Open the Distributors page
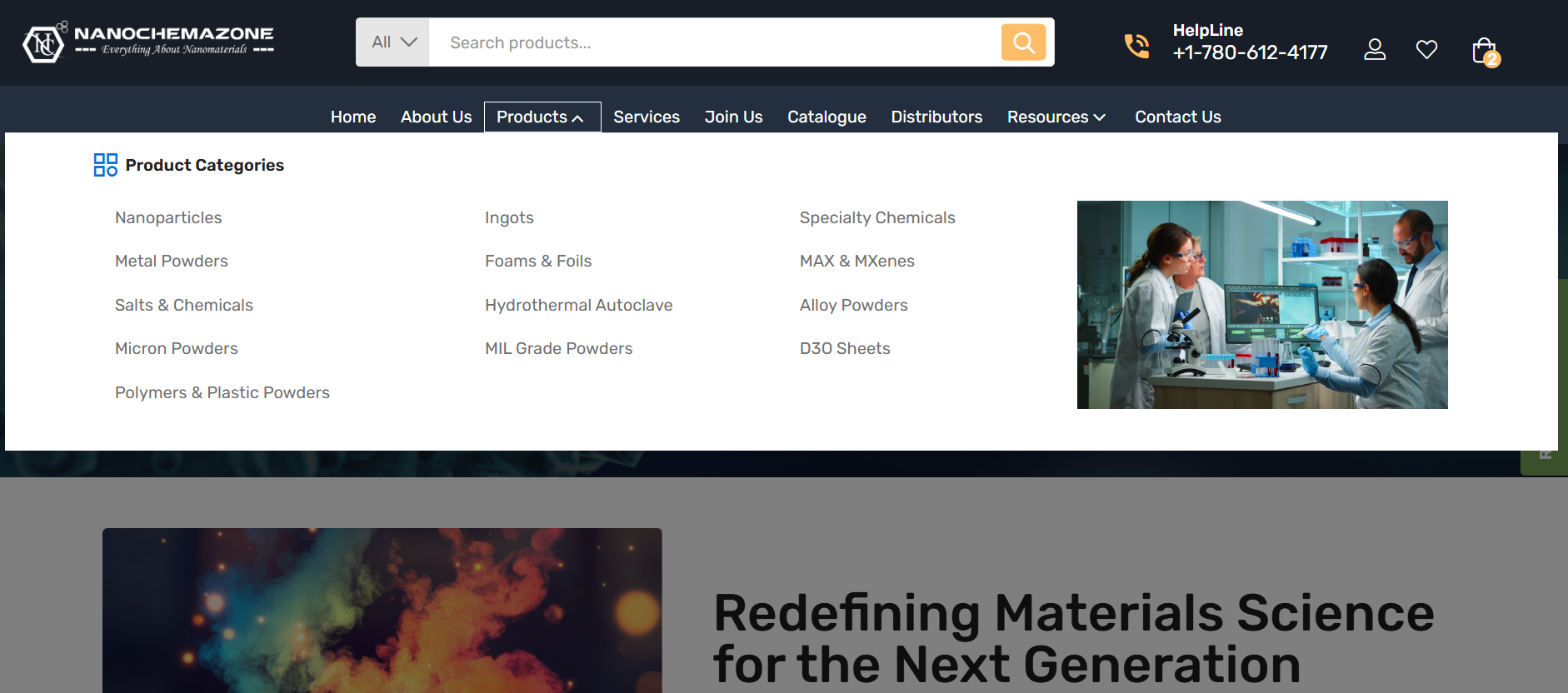 936,117
